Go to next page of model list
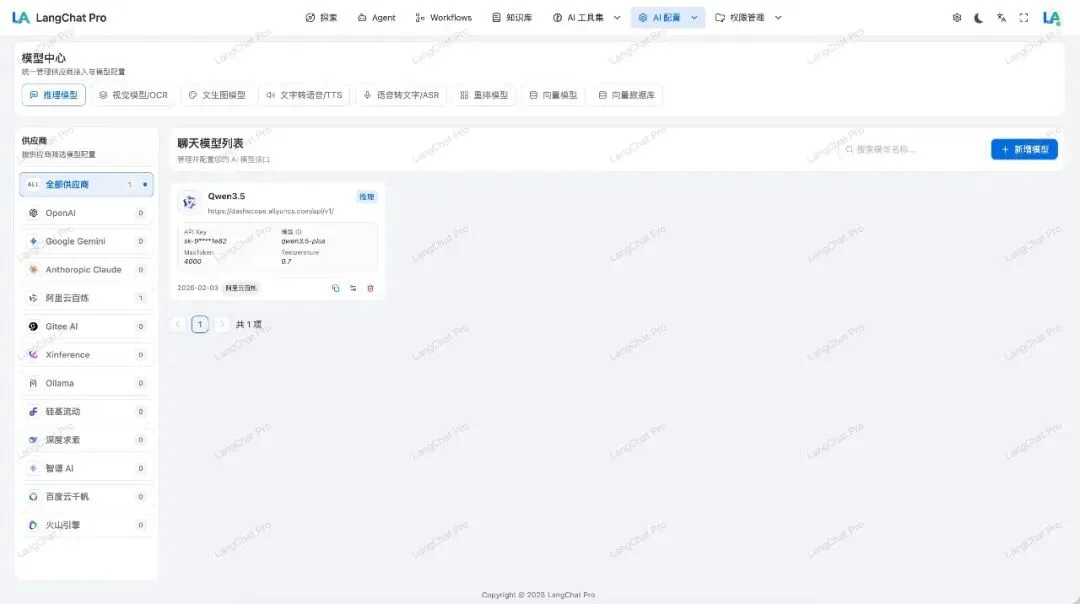Viewport: 1080px width, 604px height. coord(222,324)
